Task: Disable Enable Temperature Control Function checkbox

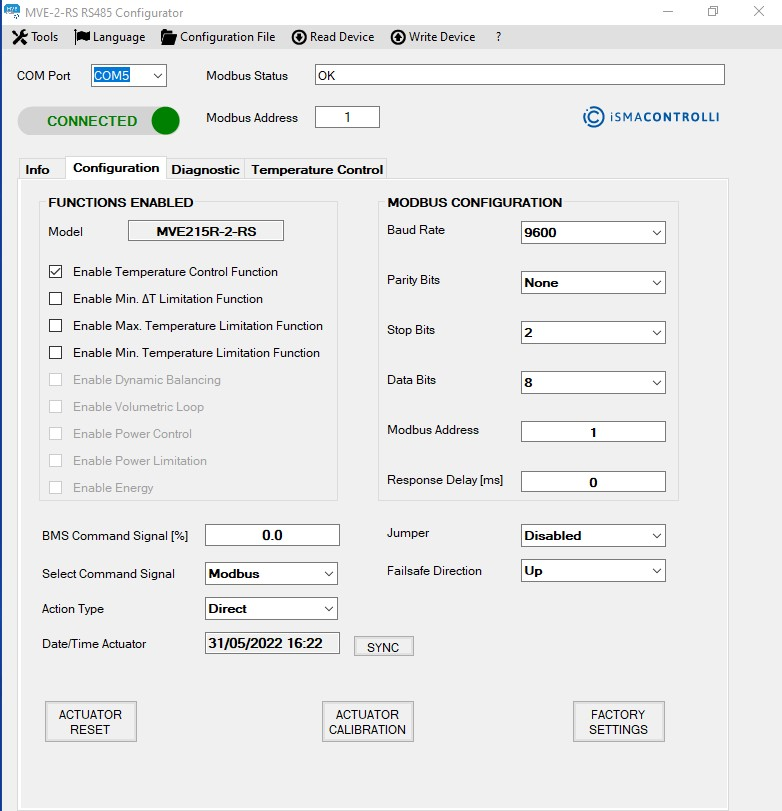Action: tap(56, 272)
